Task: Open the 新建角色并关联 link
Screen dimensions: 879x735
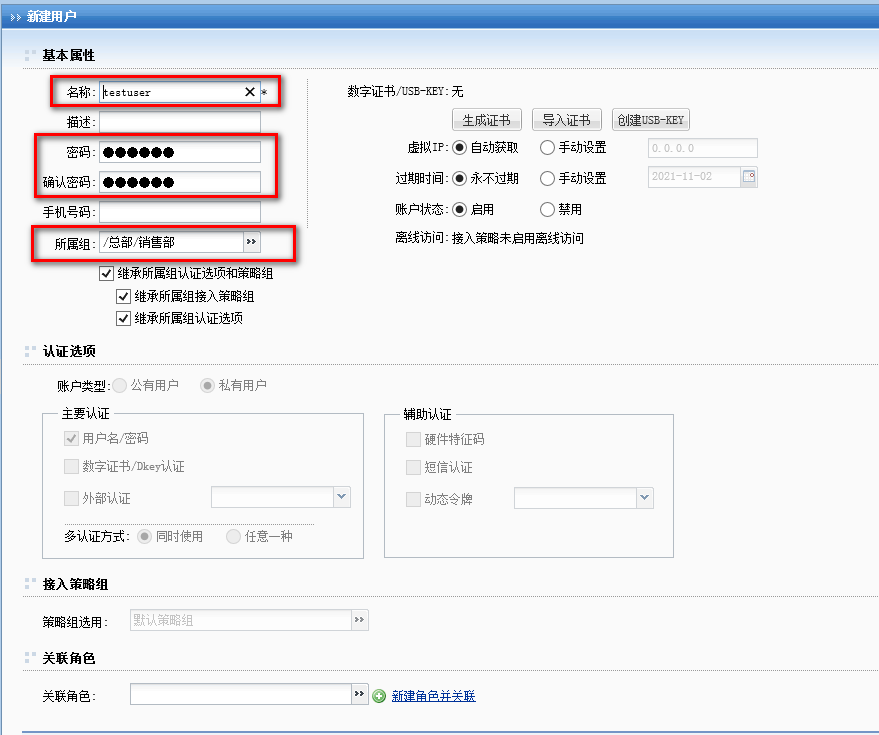Action: tap(433, 696)
